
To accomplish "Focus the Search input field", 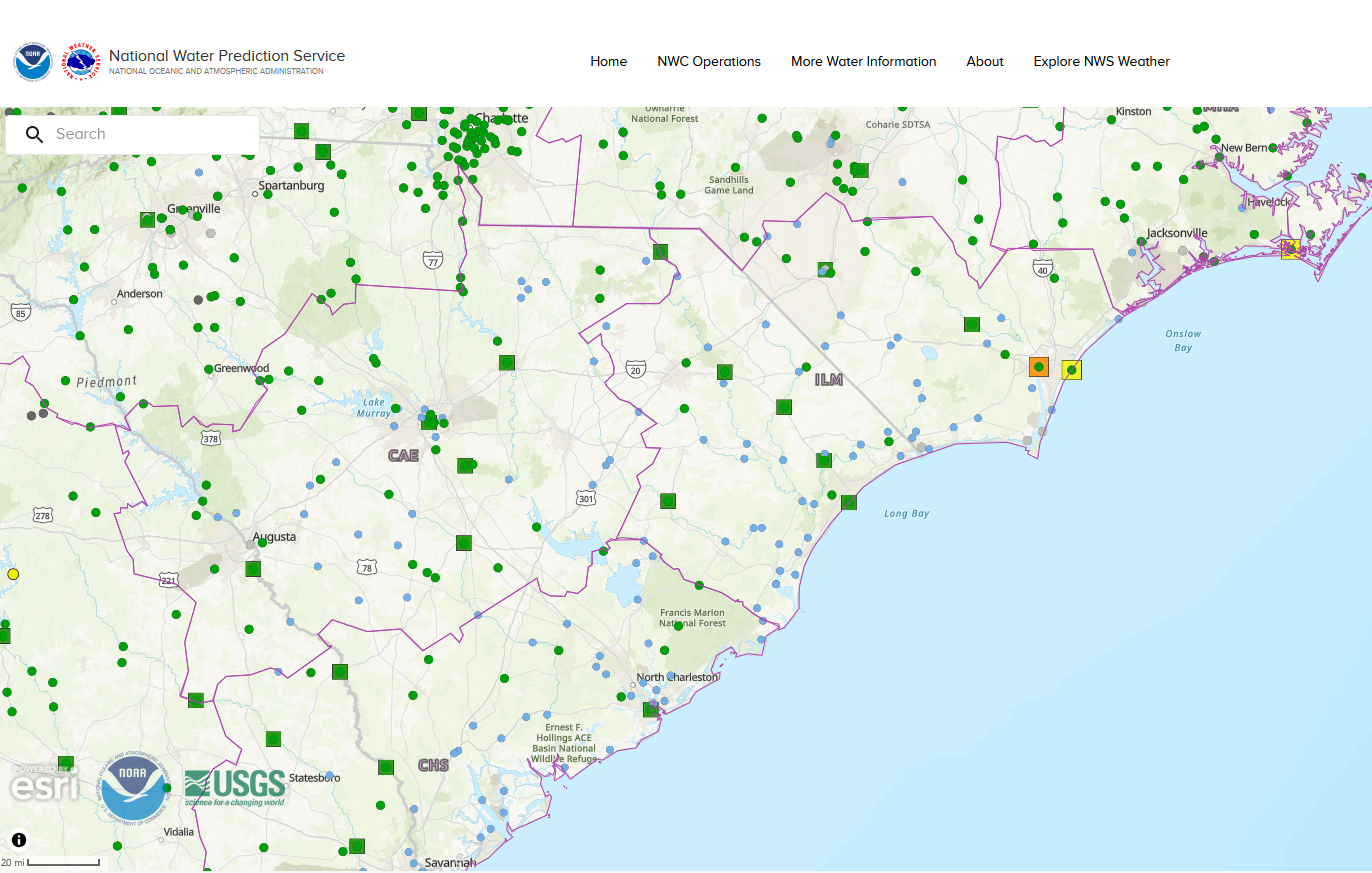I will [133, 134].
